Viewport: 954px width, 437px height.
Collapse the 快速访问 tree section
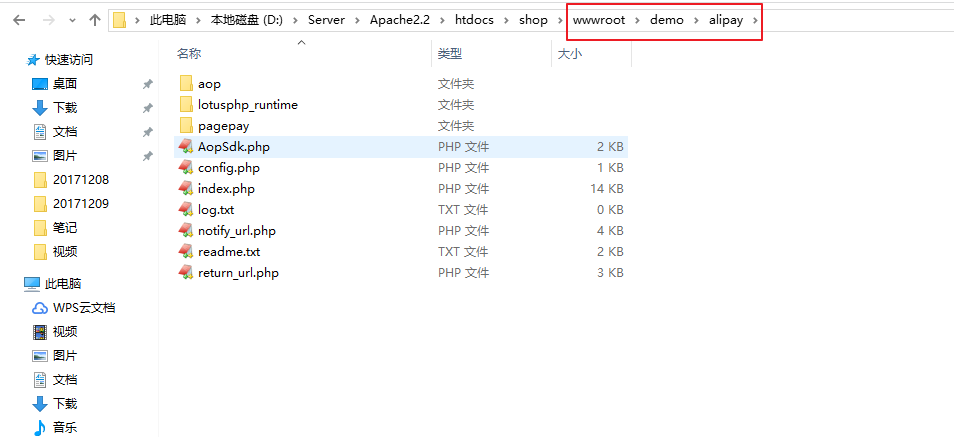tap(14, 60)
